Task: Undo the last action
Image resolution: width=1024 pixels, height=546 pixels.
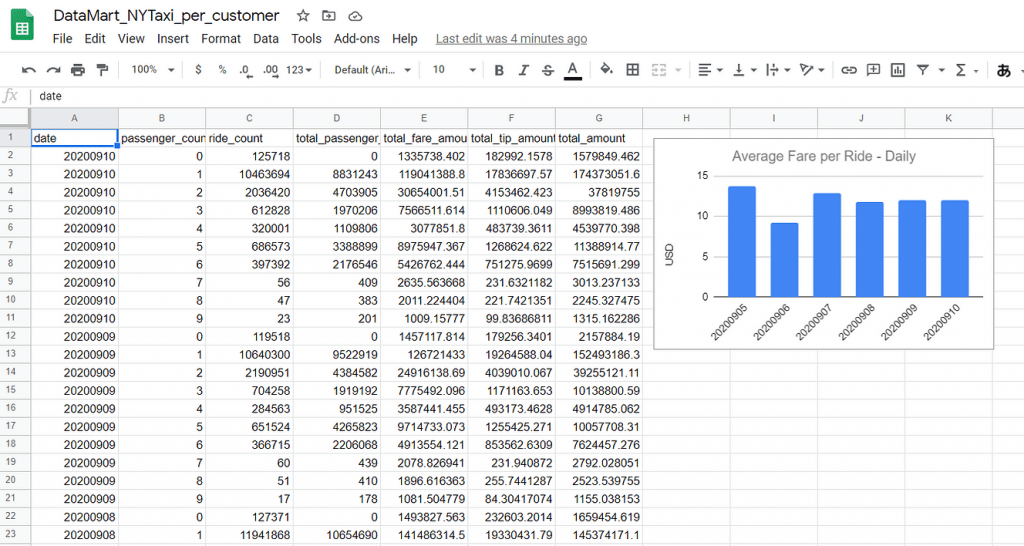Action: [29, 70]
